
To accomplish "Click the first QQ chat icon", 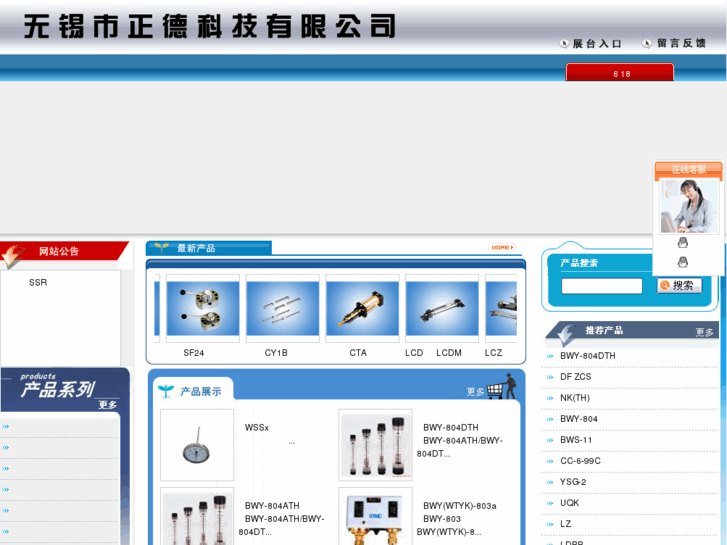I will click(x=682, y=243).
